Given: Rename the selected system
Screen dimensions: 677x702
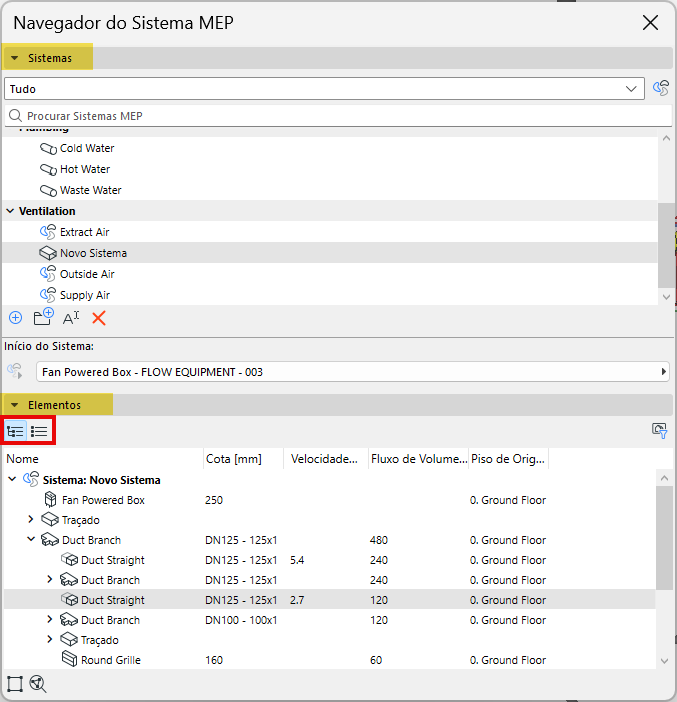Looking at the screenshot, I should pyautogui.click(x=71, y=318).
